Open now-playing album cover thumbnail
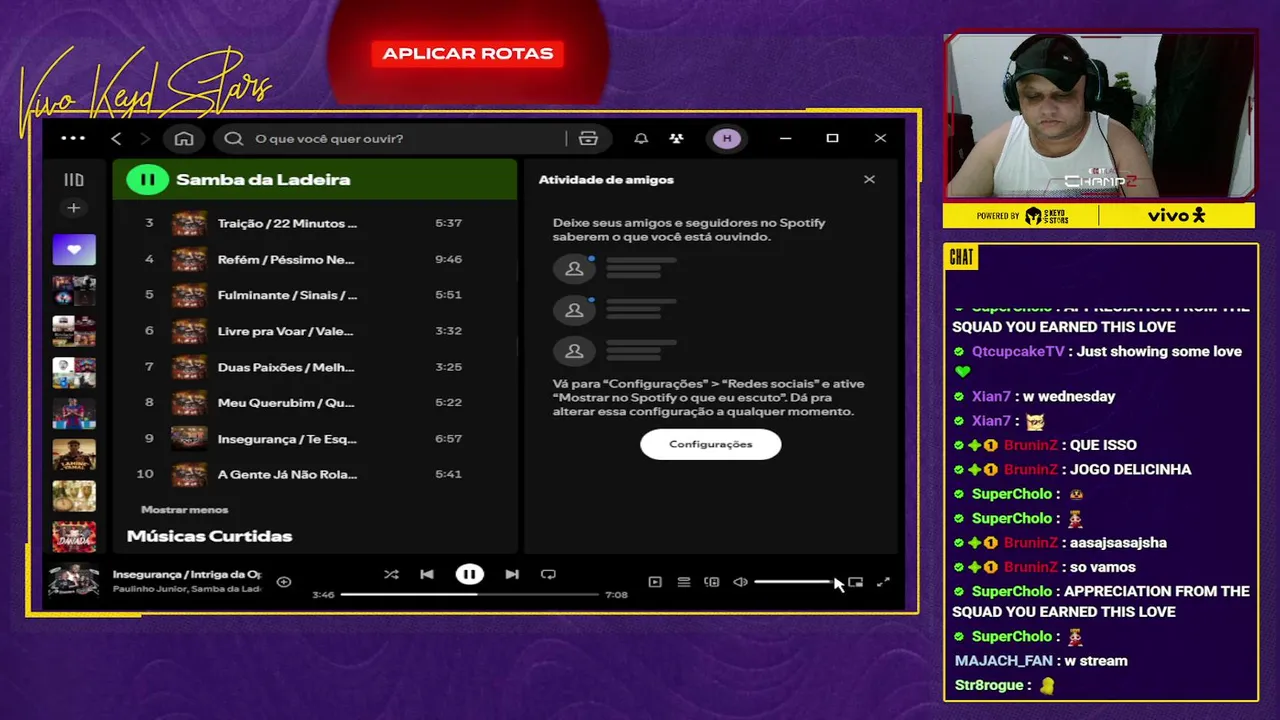This screenshot has width=1280, height=720. 74,581
